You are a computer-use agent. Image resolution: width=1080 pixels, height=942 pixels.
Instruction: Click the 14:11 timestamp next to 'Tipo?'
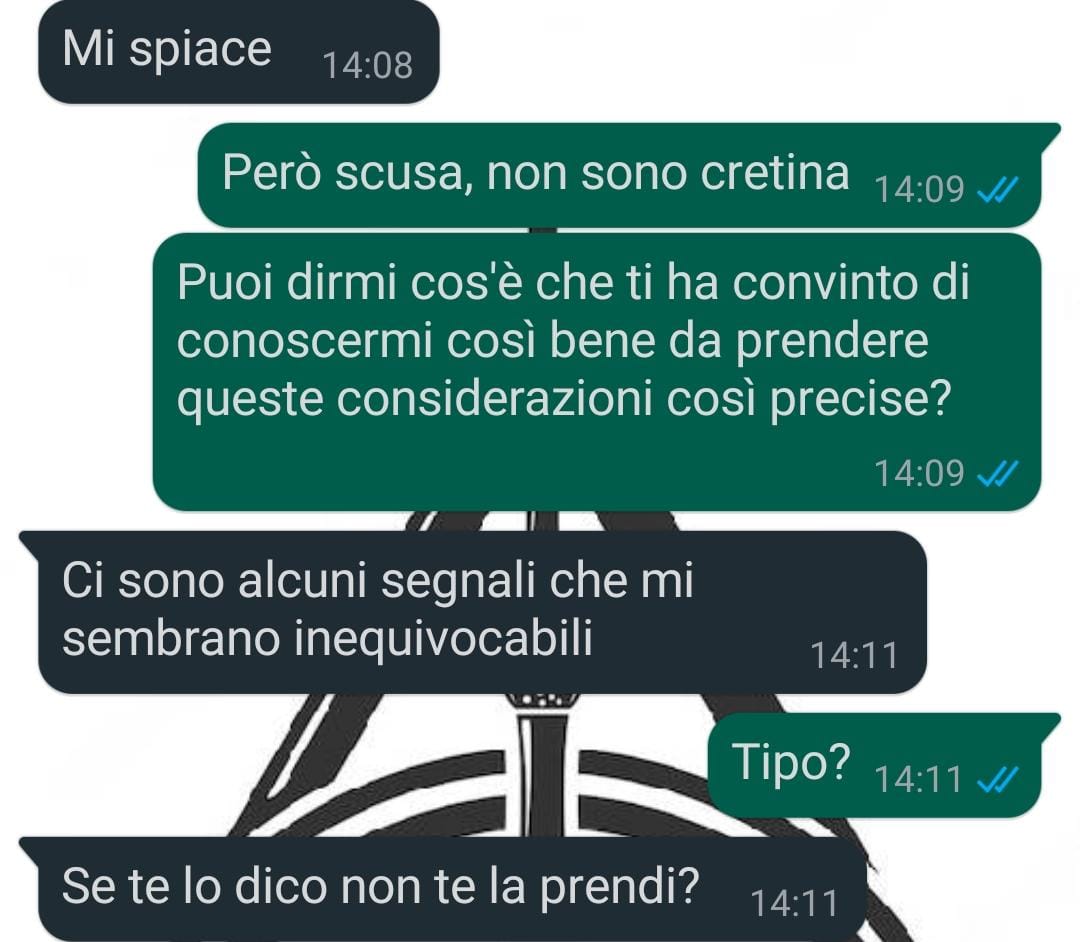click(x=918, y=779)
